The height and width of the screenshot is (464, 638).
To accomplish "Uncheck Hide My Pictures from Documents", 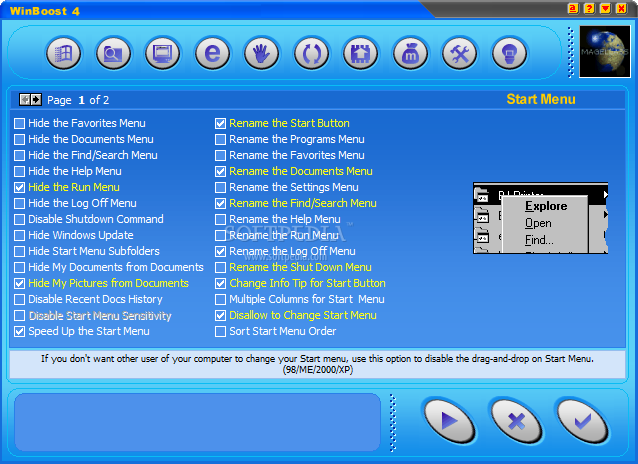I will (x=19, y=283).
